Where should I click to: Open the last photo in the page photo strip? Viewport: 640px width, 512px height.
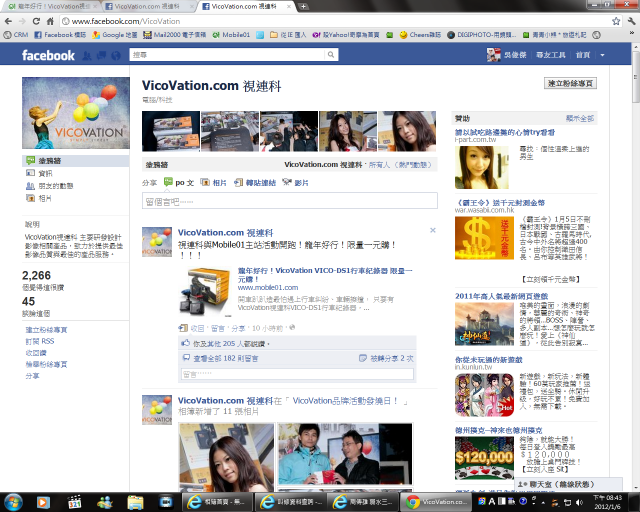[x=407, y=131]
